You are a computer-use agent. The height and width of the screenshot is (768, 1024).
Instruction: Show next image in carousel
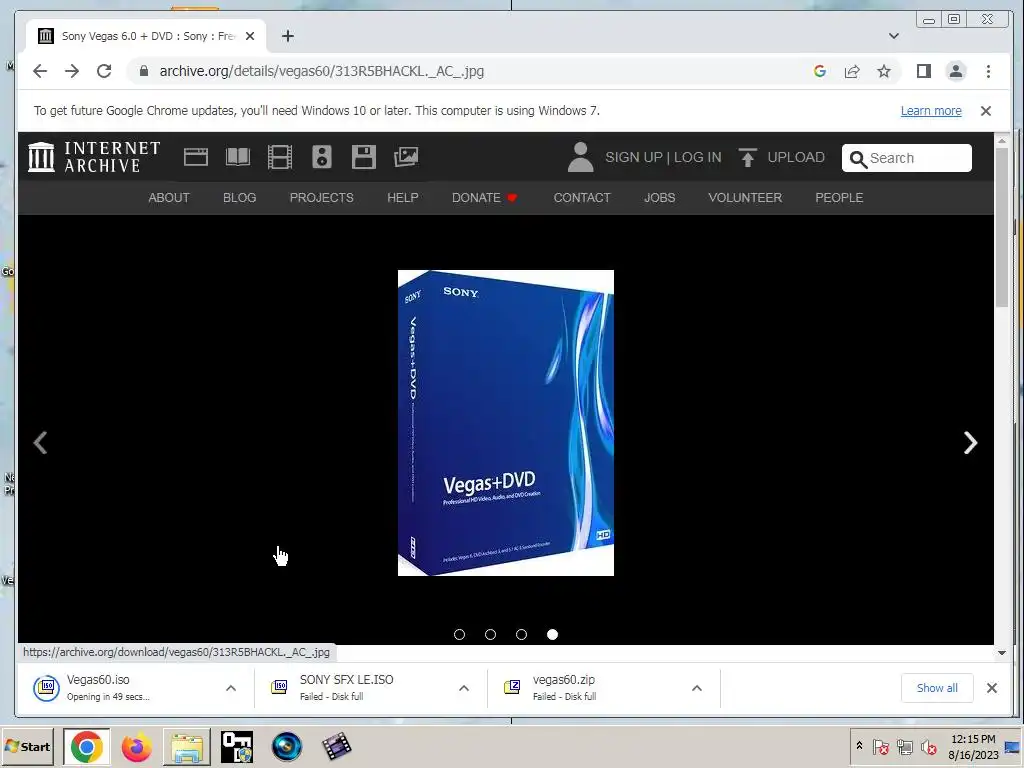970,442
